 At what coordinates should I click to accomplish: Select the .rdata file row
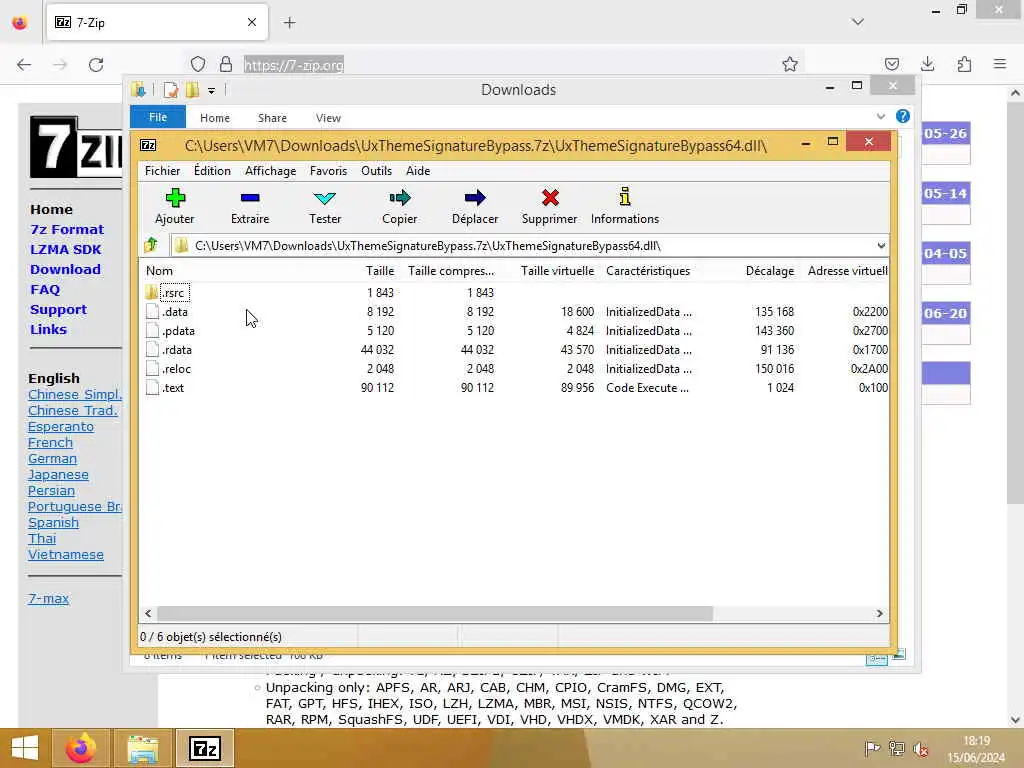click(515, 349)
